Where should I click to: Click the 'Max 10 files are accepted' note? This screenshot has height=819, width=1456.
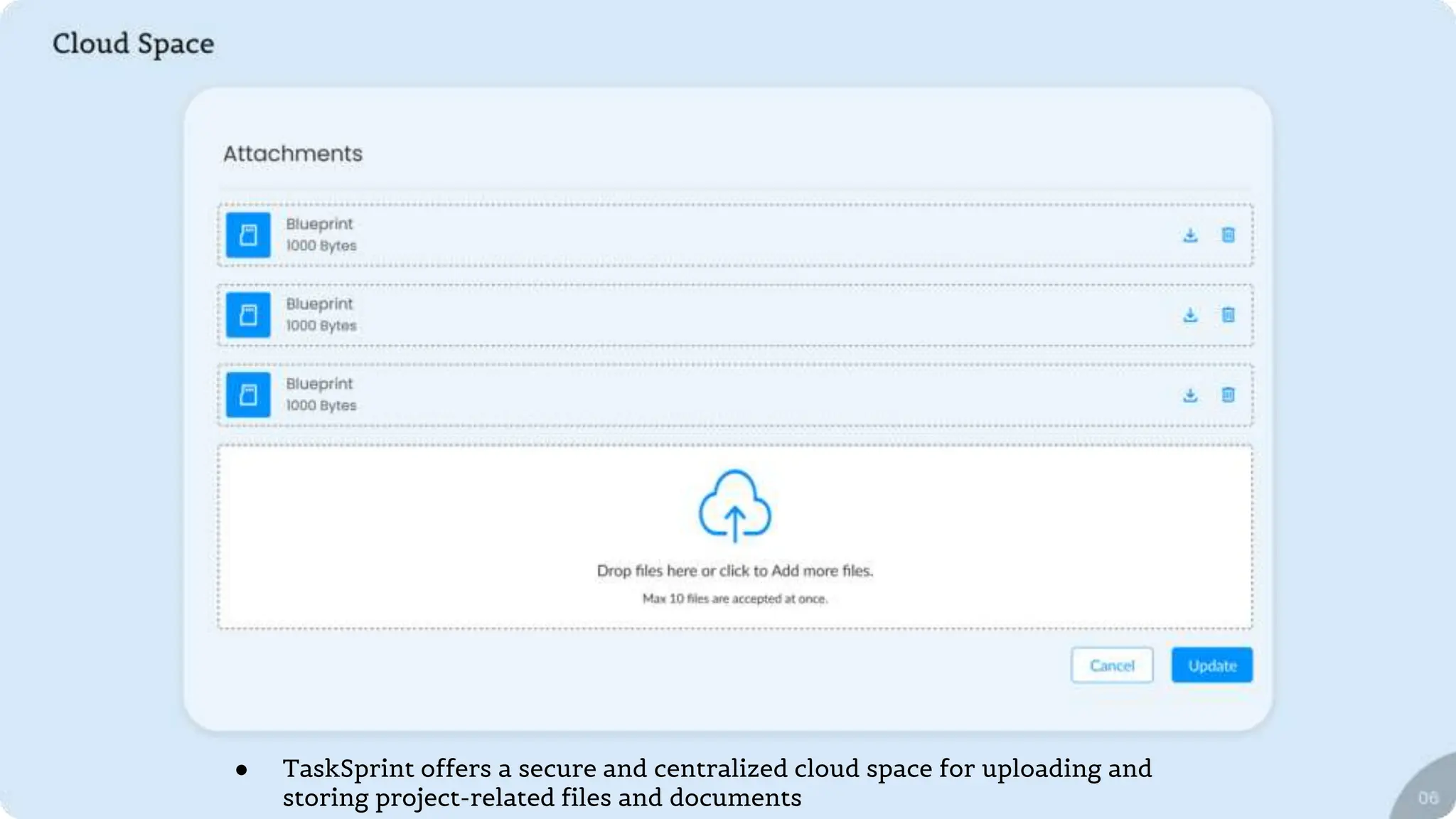click(x=734, y=599)
